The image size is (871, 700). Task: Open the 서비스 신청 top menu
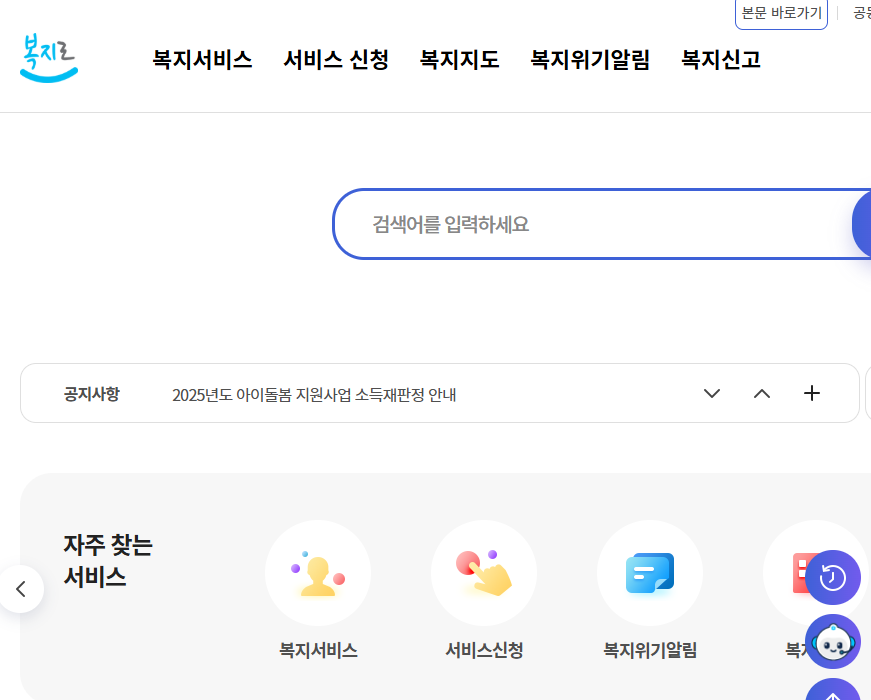336,59
